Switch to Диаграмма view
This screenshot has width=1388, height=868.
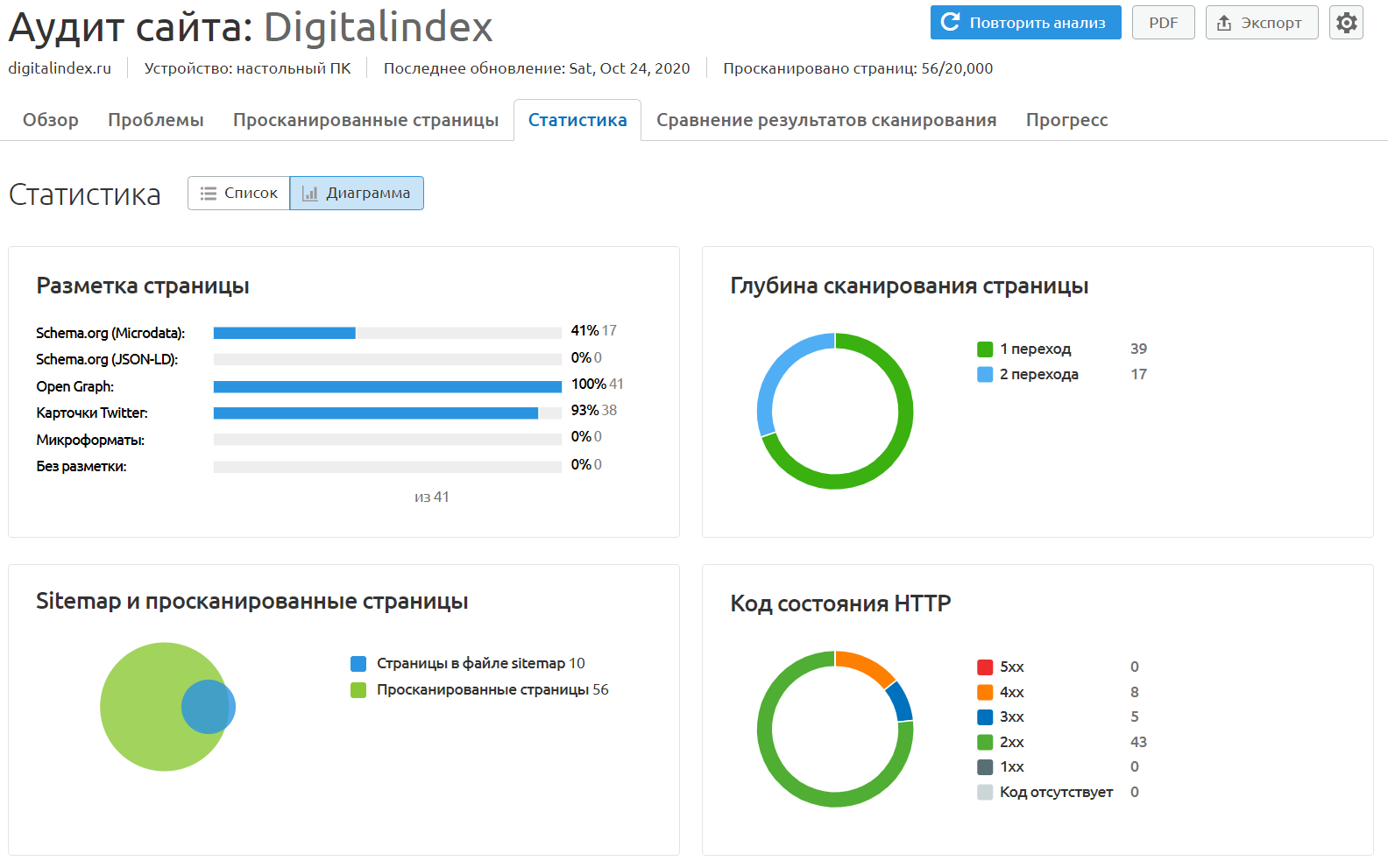pos(357,194)
